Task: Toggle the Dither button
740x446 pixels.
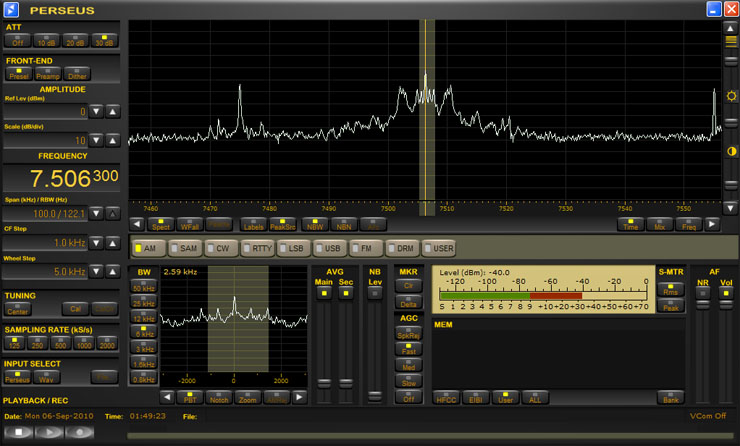Action: coord(77,74)
